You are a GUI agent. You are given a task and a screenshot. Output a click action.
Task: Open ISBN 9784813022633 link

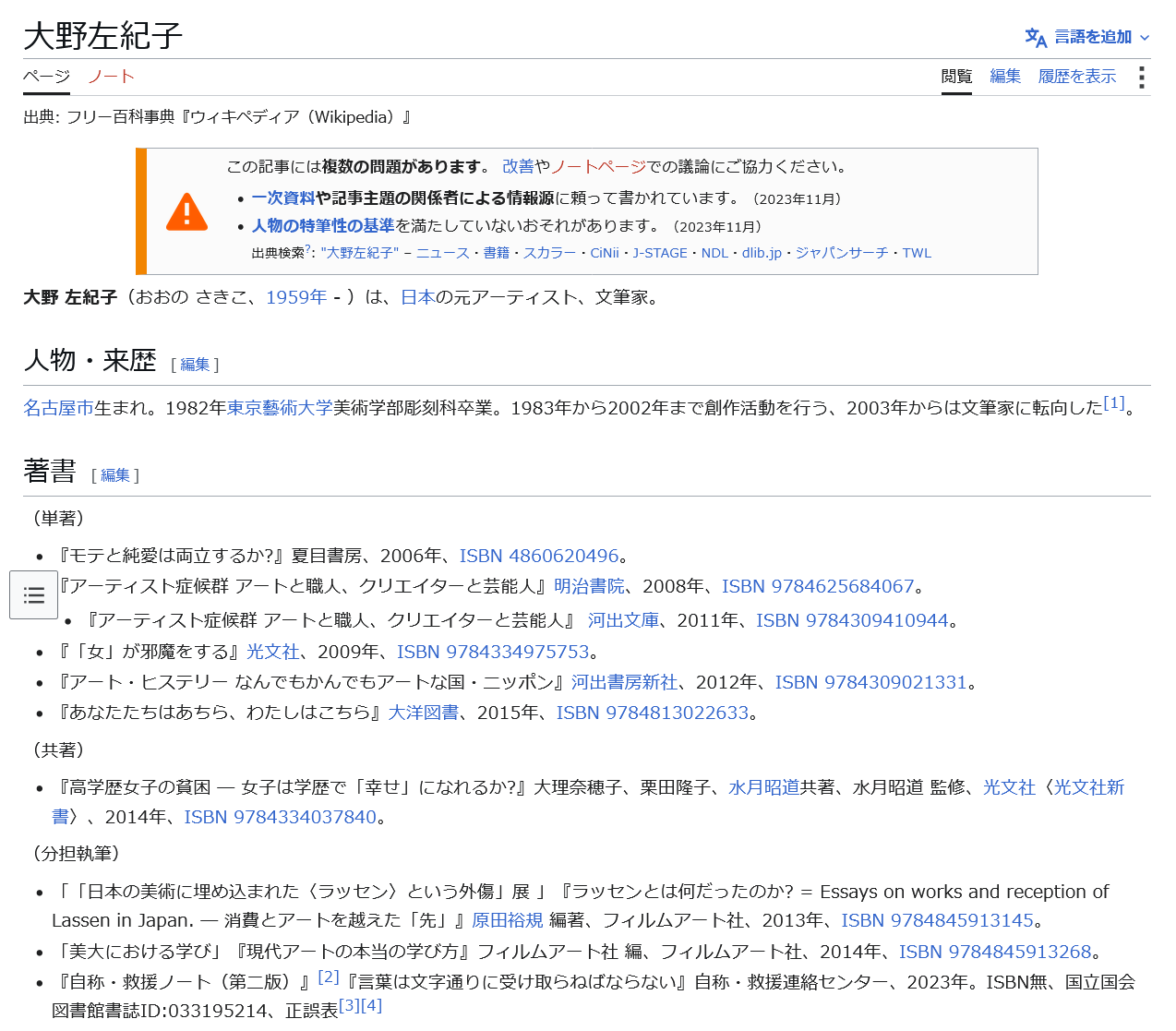point(653,713)
